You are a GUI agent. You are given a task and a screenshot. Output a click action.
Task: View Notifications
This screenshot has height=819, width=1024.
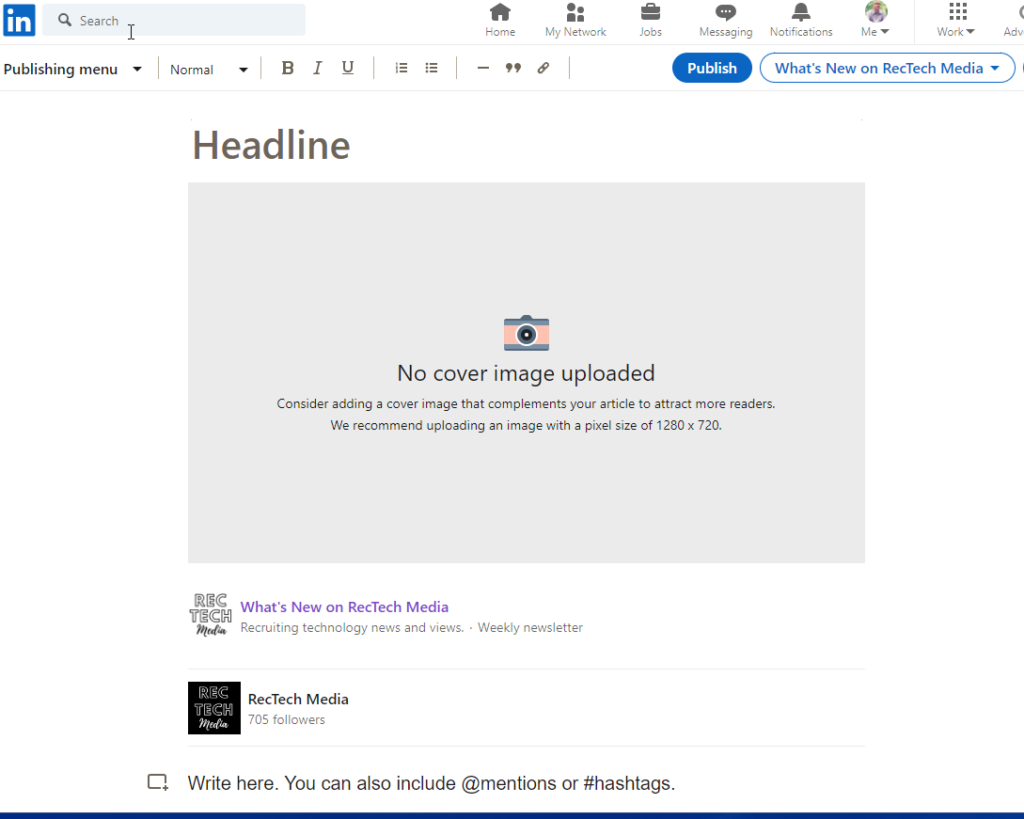point(801,20)
